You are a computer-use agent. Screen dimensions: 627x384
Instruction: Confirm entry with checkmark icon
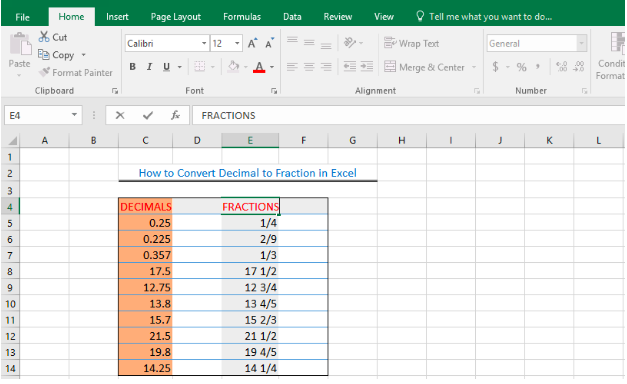pyautogui.click(x=148, y=115)
